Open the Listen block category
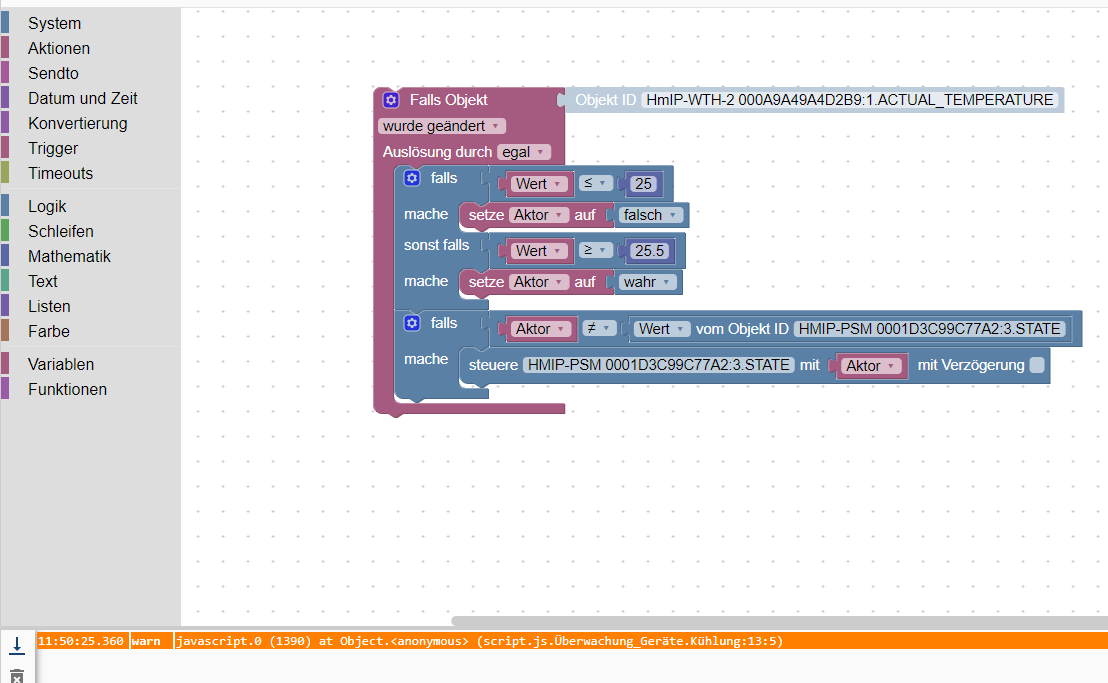This screenshot has width=1108, height=683. coord(49,307)
